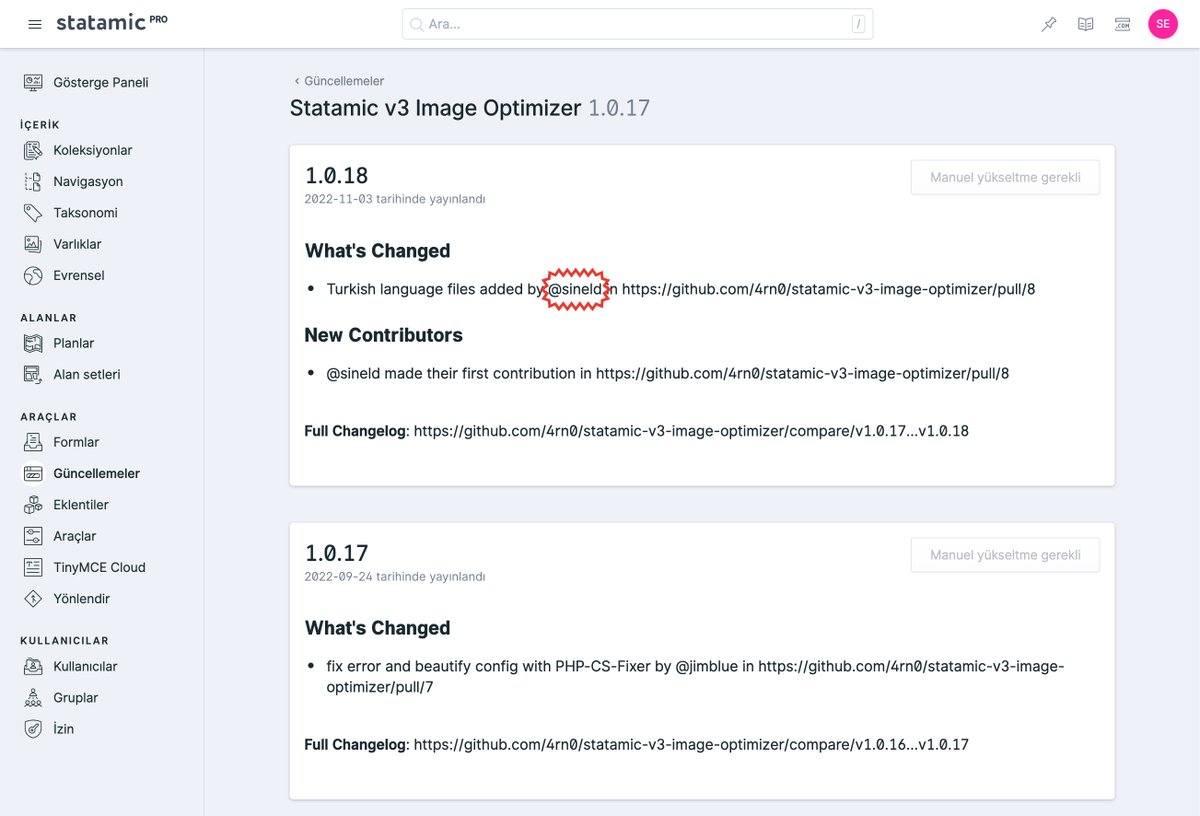This screenshot has width=1200, height=816.
Task: Select the Koleksiyonlar sidebar icon
Action: point(33,150)
